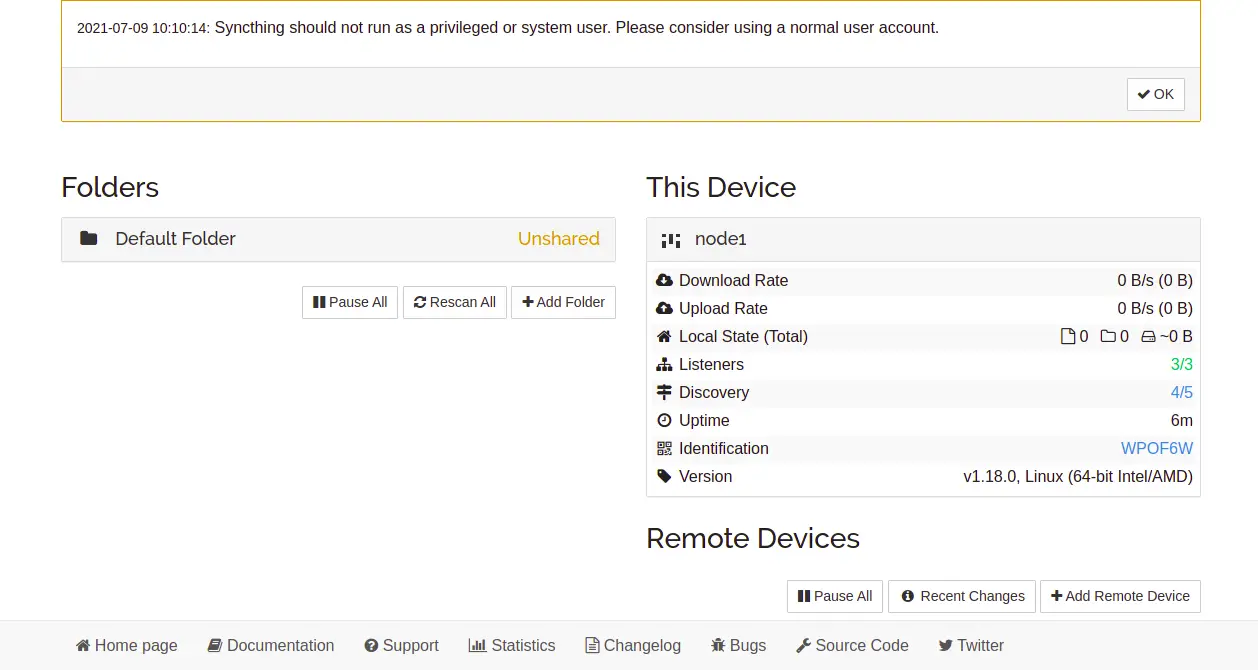Viewport: 1258px width, 670px height.
Task: Click the folder icon beside Default Folder
Action: coord(89,239)
